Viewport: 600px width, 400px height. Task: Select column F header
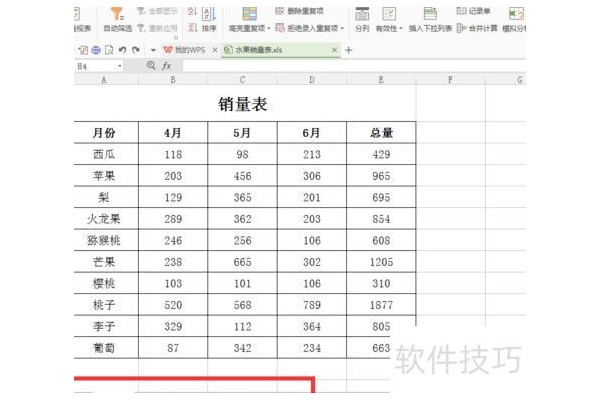coord(450,80)
